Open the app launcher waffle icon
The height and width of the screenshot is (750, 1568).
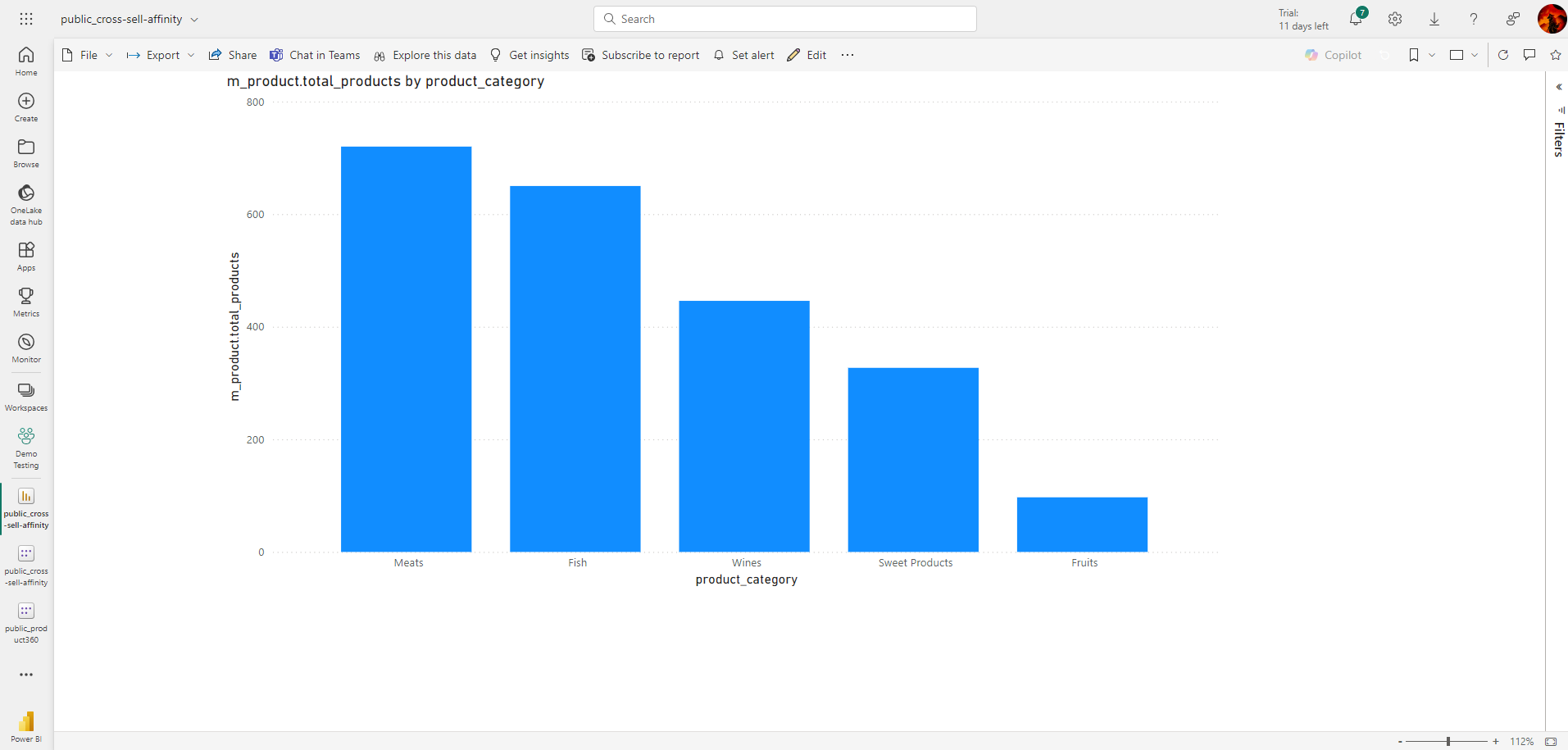pyautogui.click(x=26, y=19)
